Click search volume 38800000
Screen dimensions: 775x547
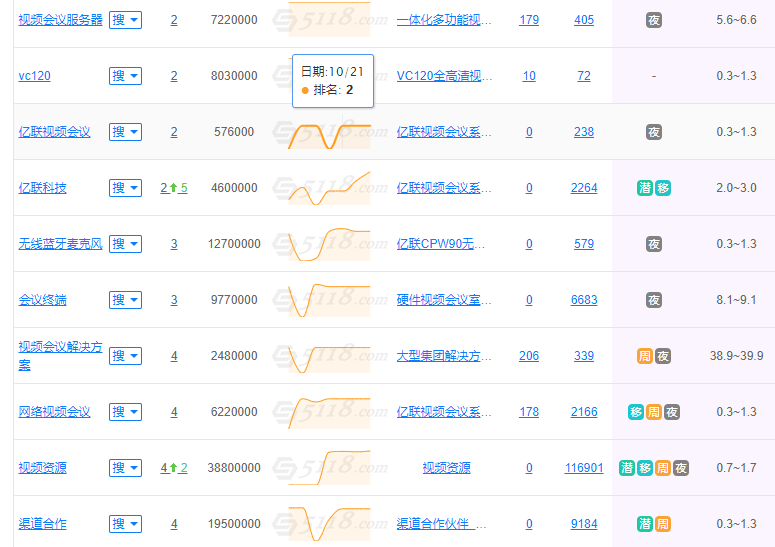pos(234,468)
